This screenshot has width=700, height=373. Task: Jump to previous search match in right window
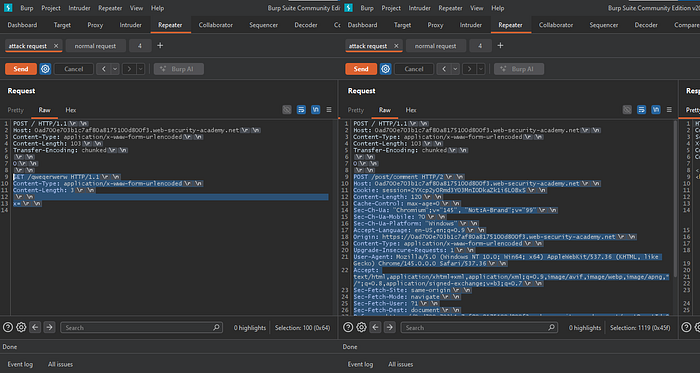375,327
